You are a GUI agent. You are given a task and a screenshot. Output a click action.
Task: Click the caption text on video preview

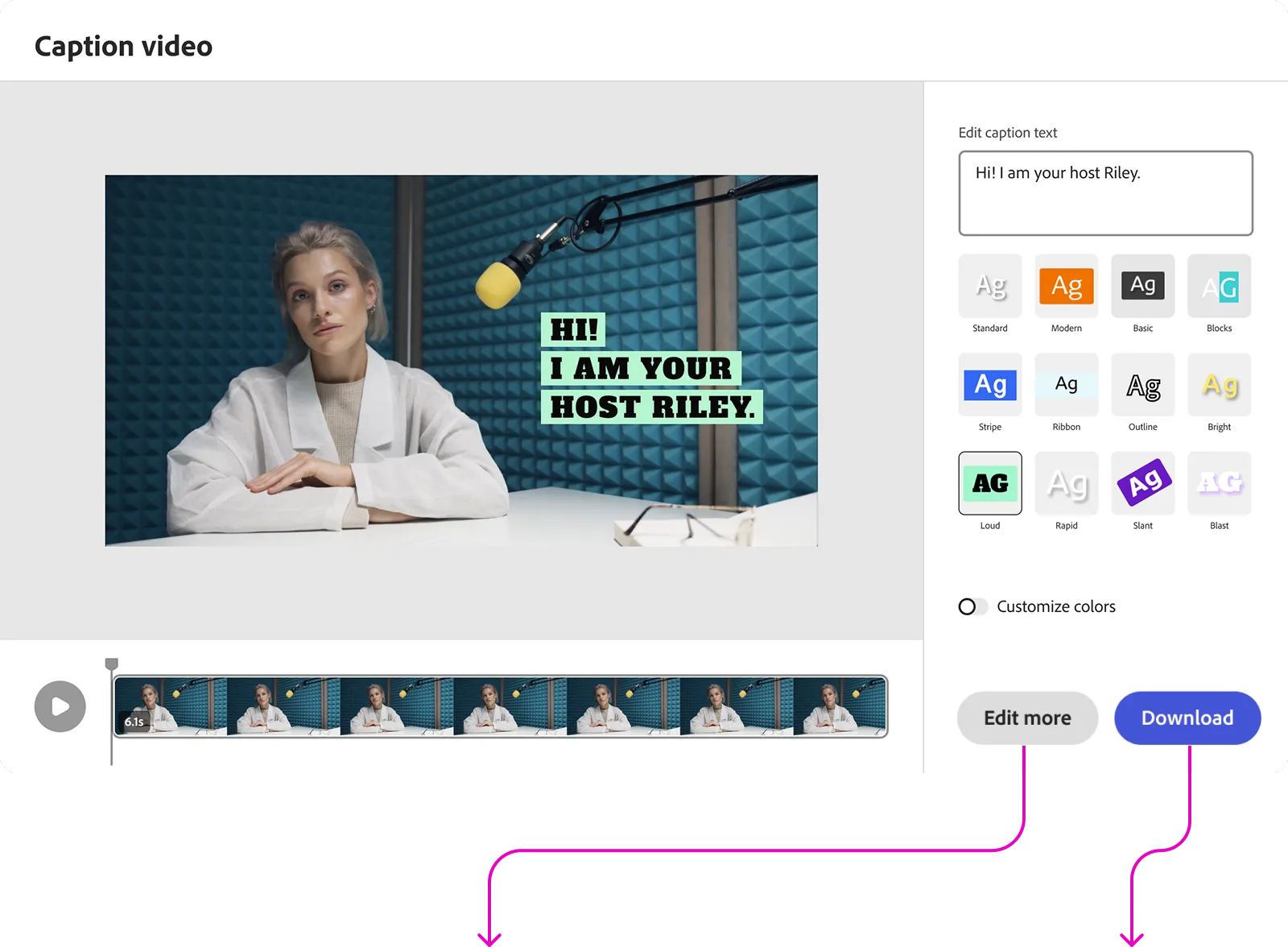tap(650, 369)
